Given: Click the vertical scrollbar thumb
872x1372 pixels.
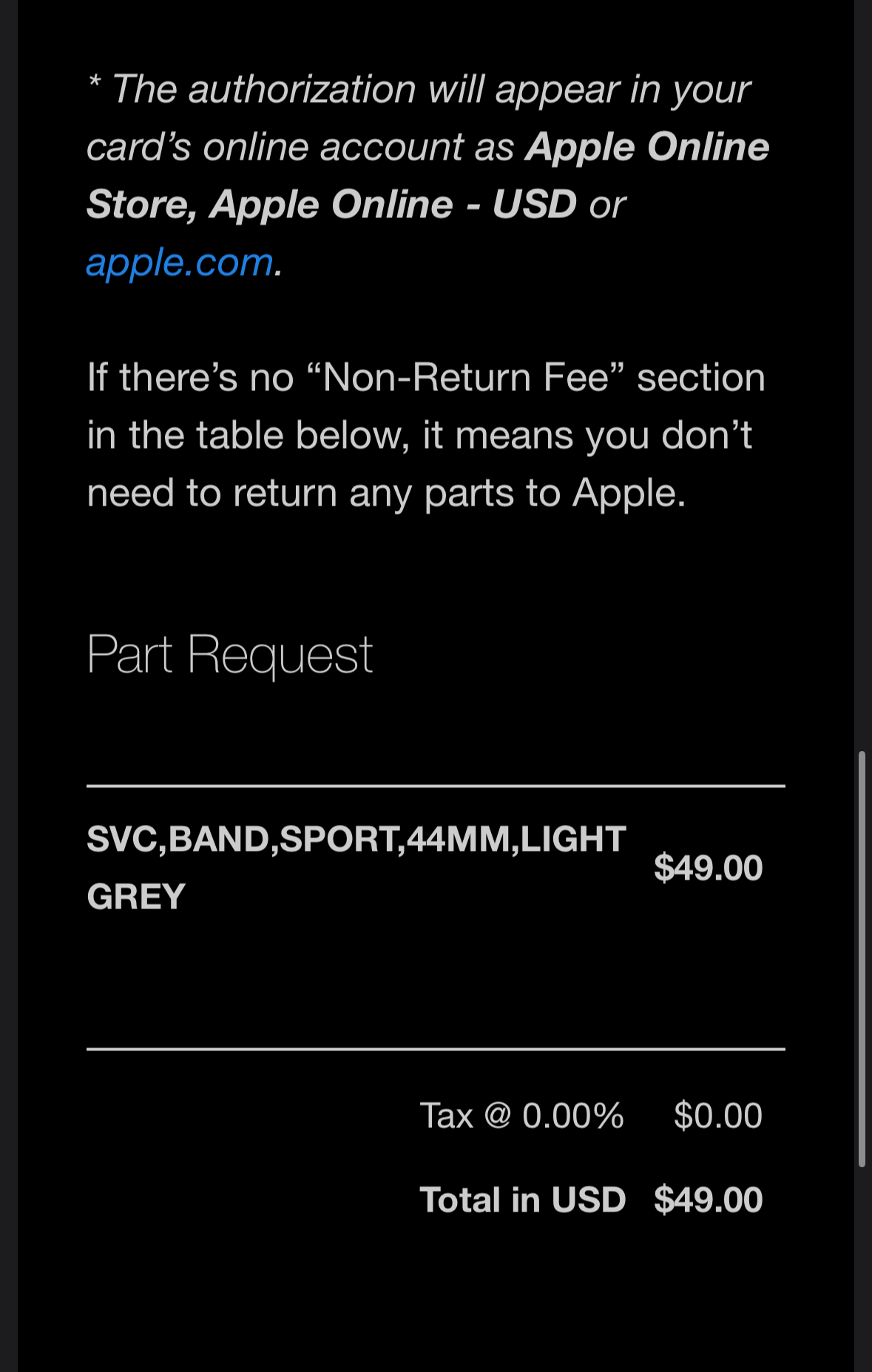Looking at the screenshot, I should pos(862,959).
